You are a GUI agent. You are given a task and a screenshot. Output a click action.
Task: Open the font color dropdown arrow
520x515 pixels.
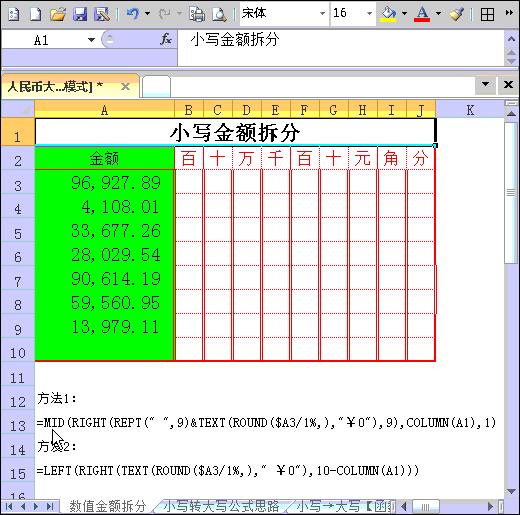pos(439,14)
